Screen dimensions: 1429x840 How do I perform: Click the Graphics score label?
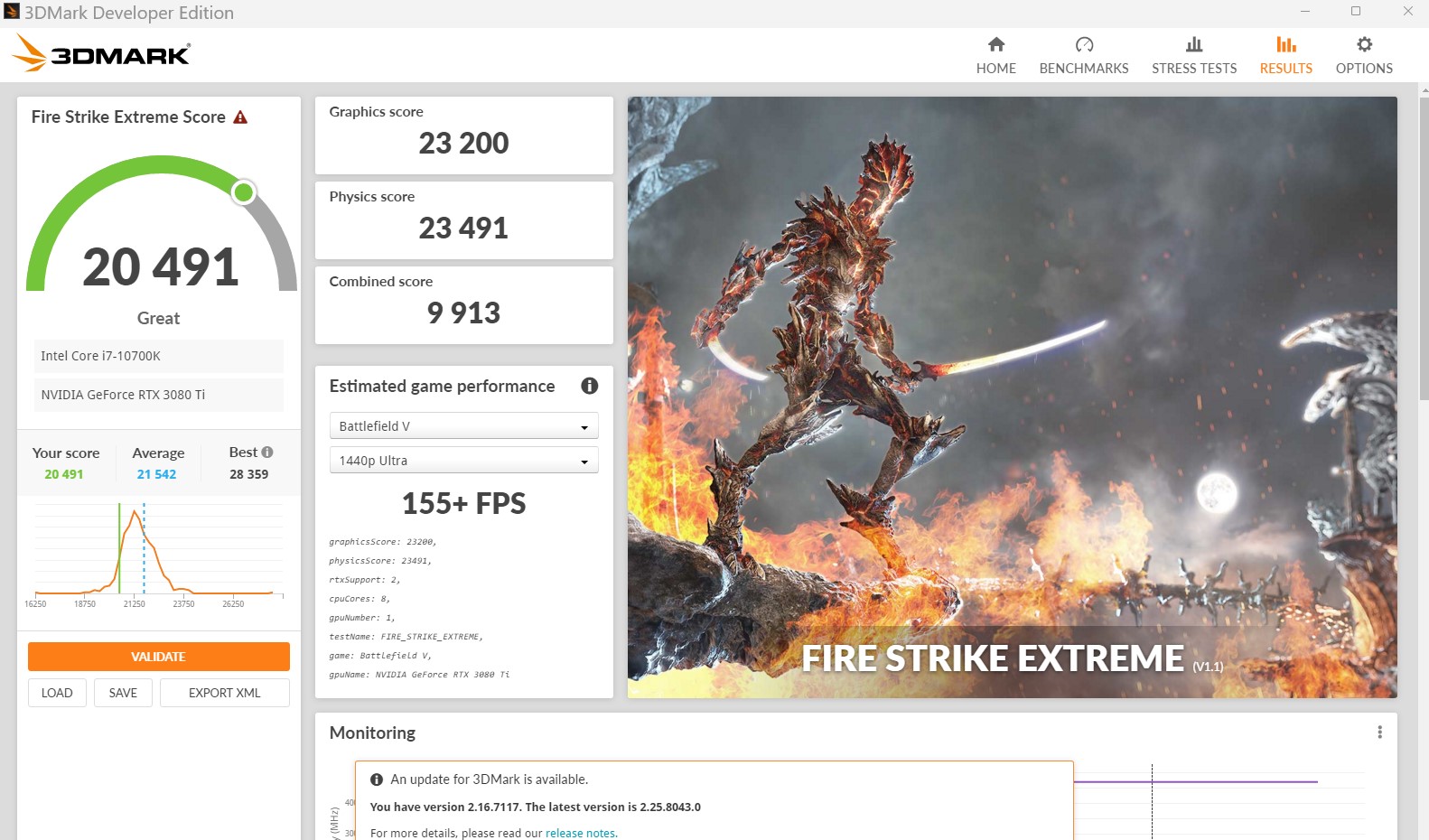(x=376, y=112)
